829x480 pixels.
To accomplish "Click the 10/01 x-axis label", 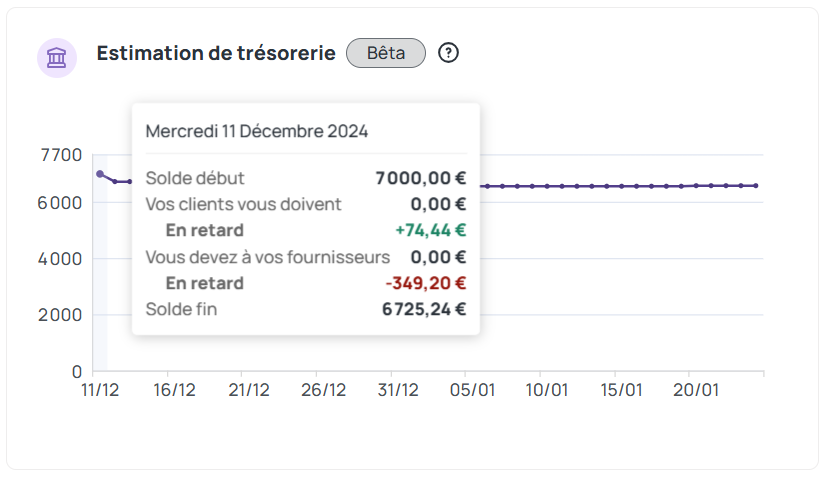I will (x=547, y=390).
